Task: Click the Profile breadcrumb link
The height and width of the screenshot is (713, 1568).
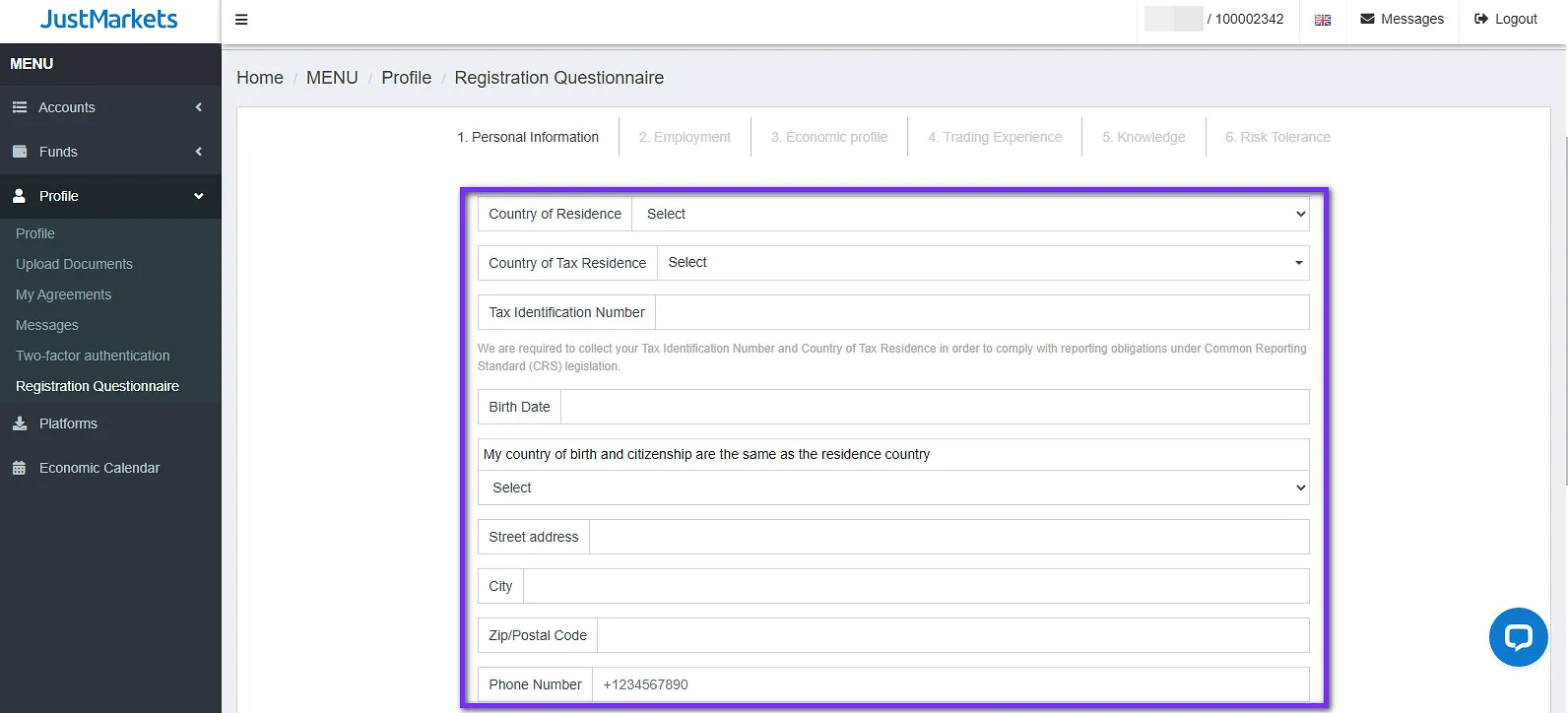Action: 407,78
